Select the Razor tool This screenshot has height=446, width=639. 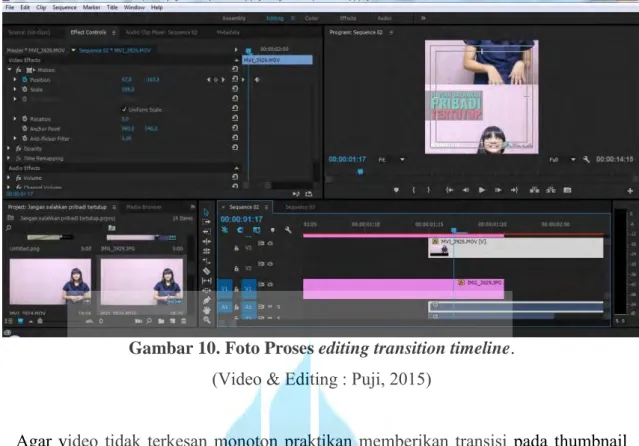click(207, 271)
